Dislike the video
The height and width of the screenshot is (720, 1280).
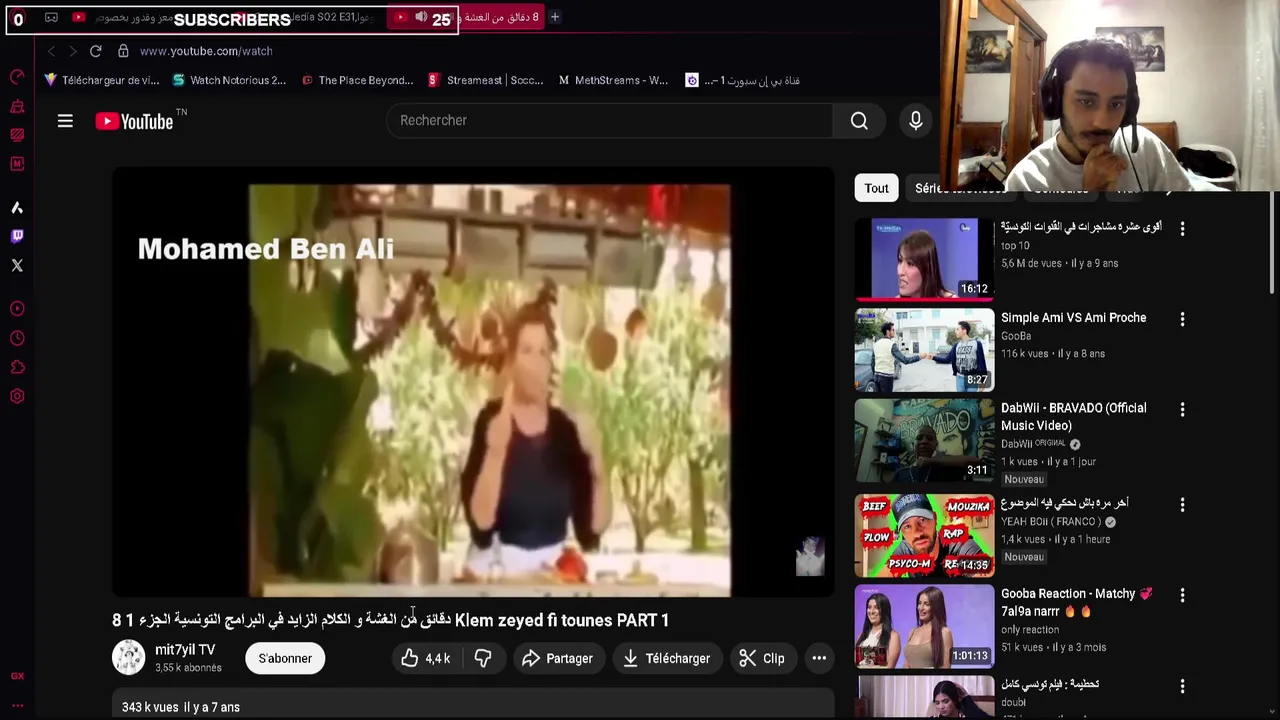pyautogui.click(x=482, y=658)
